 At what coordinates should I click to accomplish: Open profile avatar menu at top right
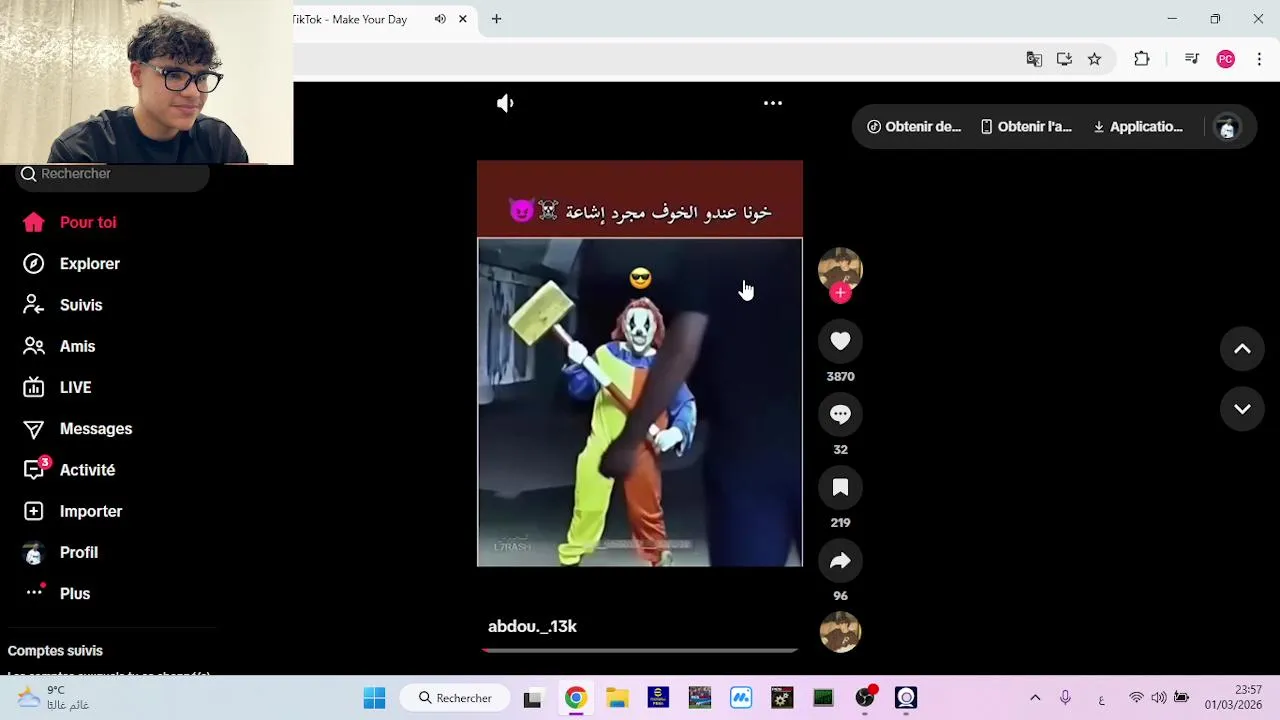point(1227,127)
